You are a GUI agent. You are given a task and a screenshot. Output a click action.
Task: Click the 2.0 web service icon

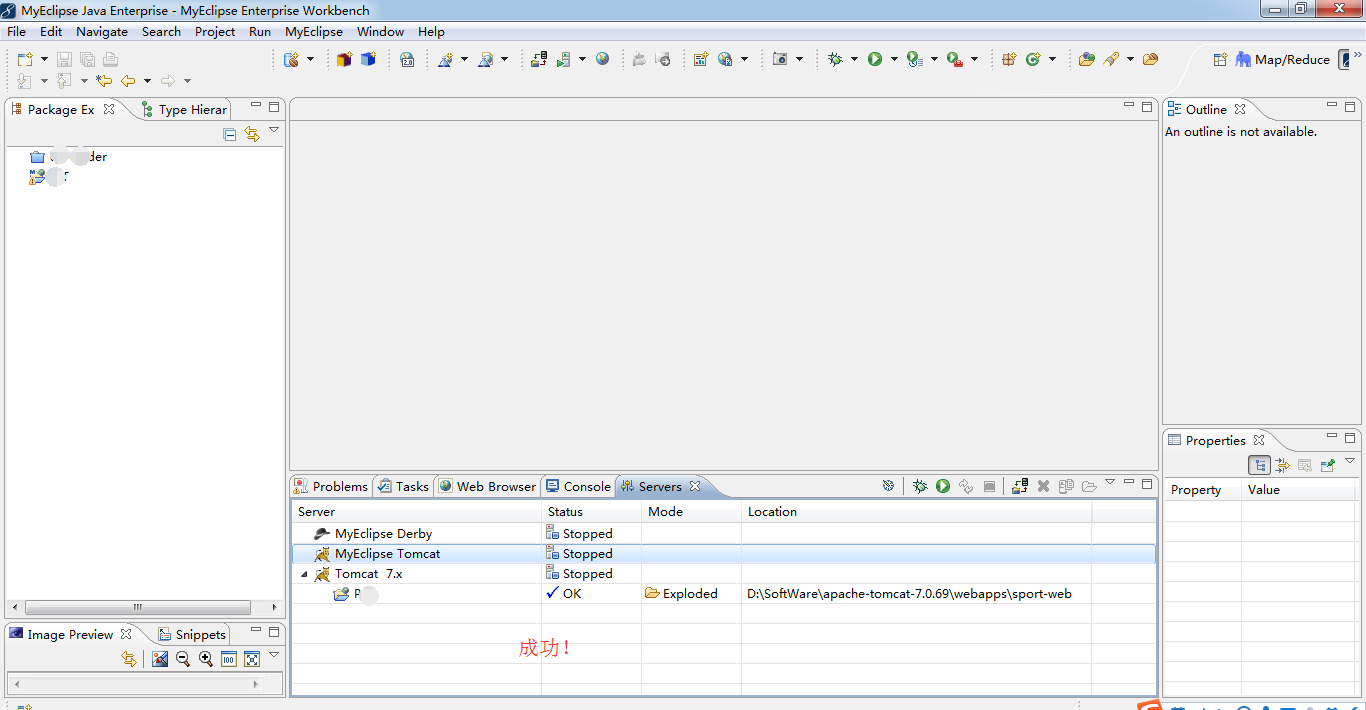click(x=407, y=60)
